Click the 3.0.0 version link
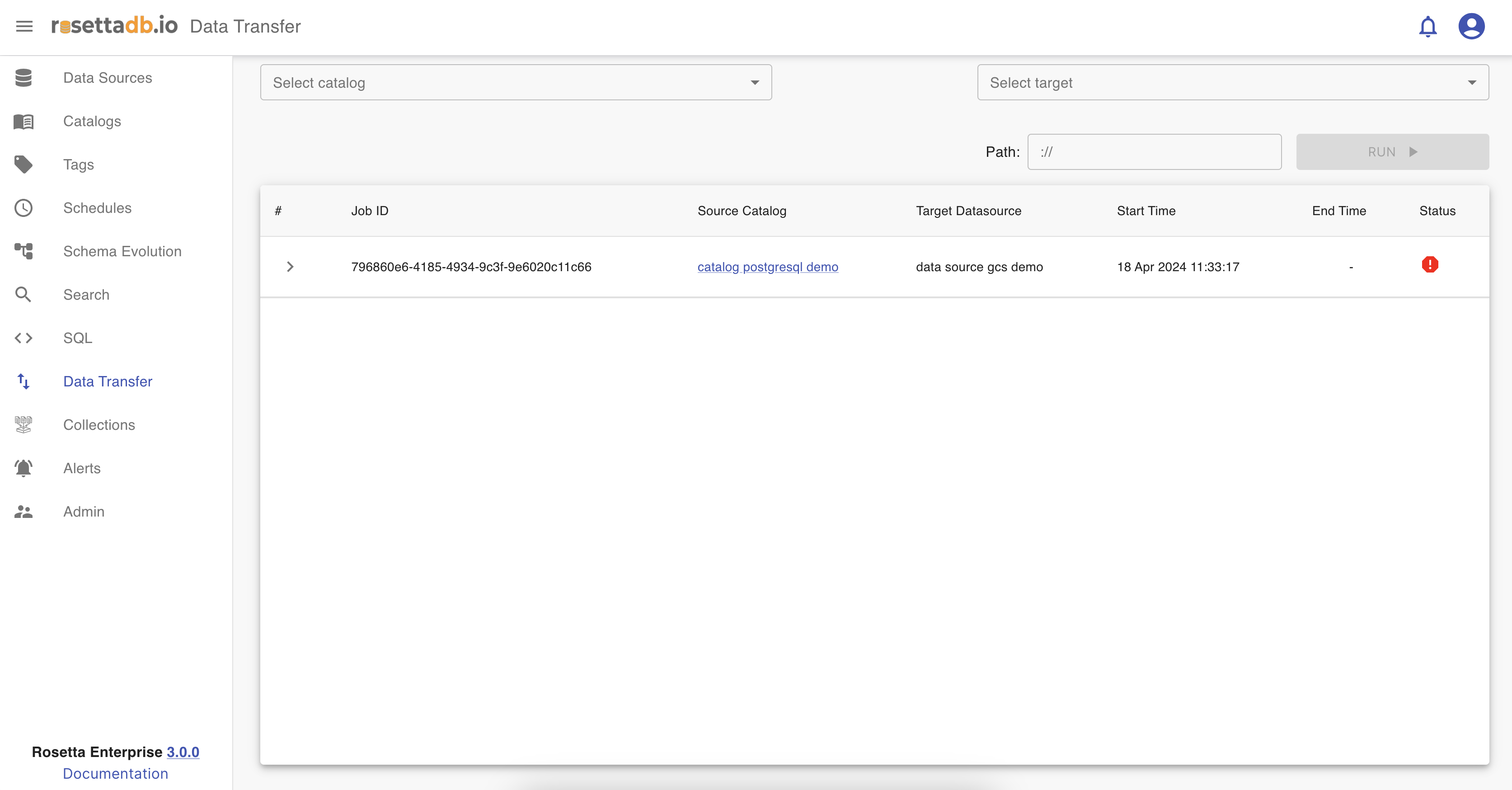1512x790 pixels. click(183, 752)
